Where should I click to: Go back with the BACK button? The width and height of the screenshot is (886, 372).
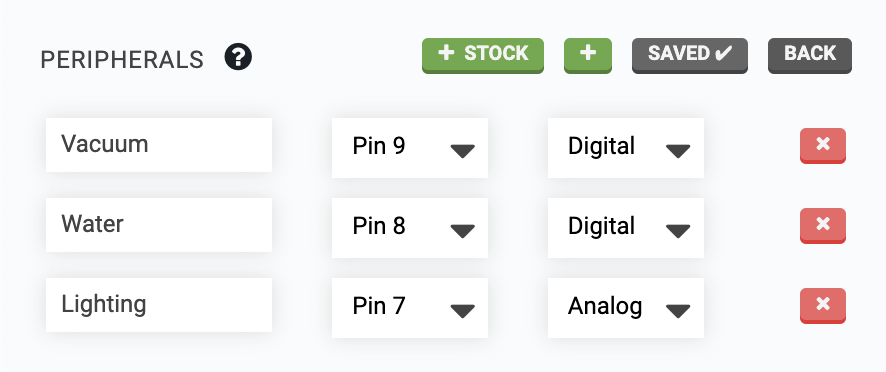(810, 55)
